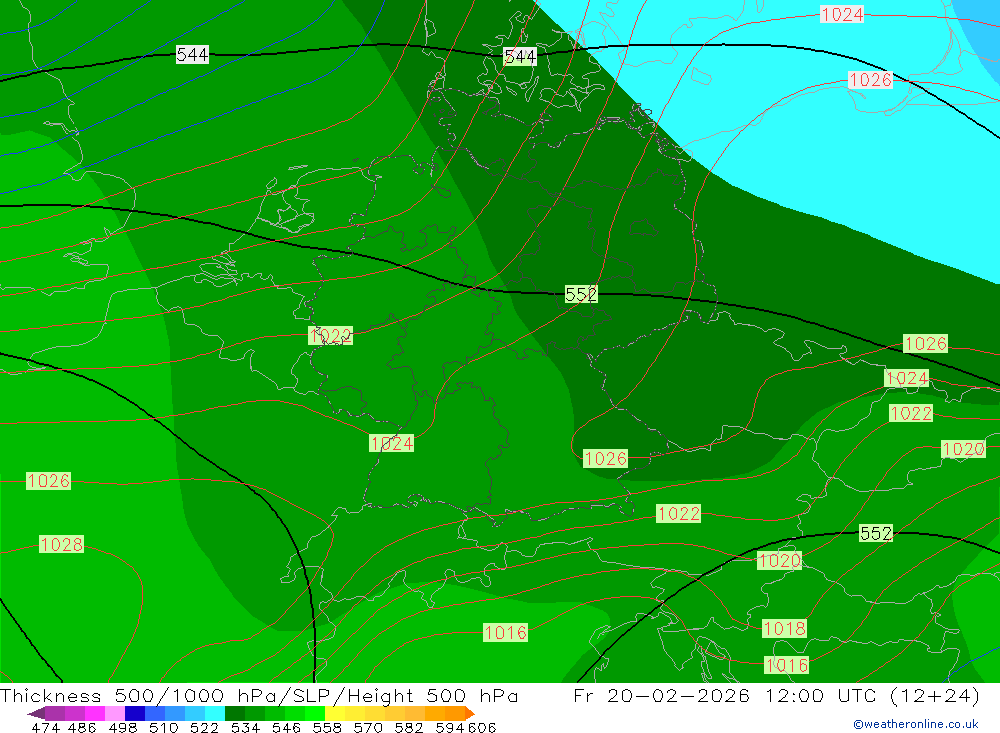Click the orange right arrow end of legend
Screen dimensions: 1000x733
(x=470, y=713)
